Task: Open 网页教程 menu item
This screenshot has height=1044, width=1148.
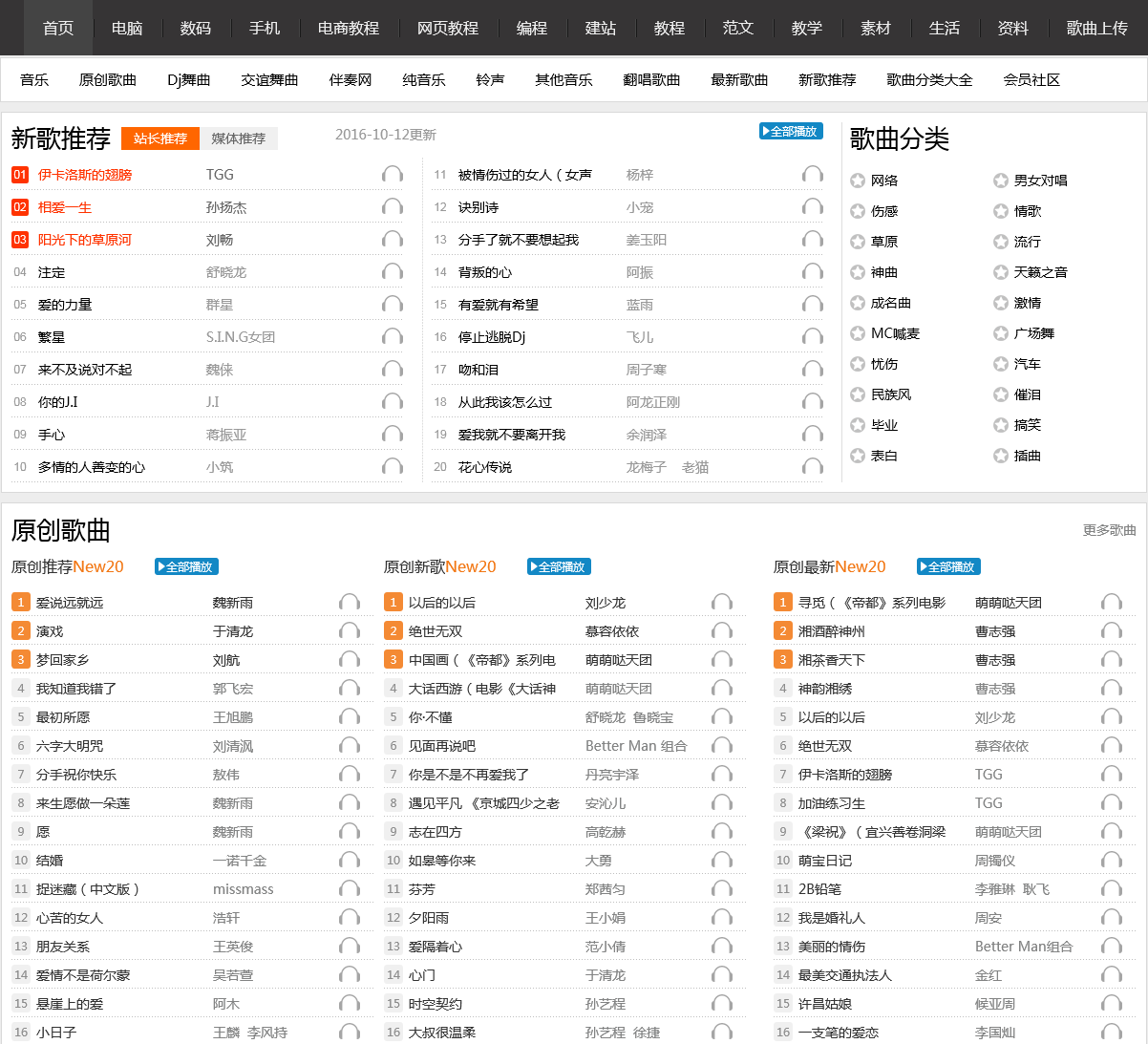Action: (x=448, y=28)
